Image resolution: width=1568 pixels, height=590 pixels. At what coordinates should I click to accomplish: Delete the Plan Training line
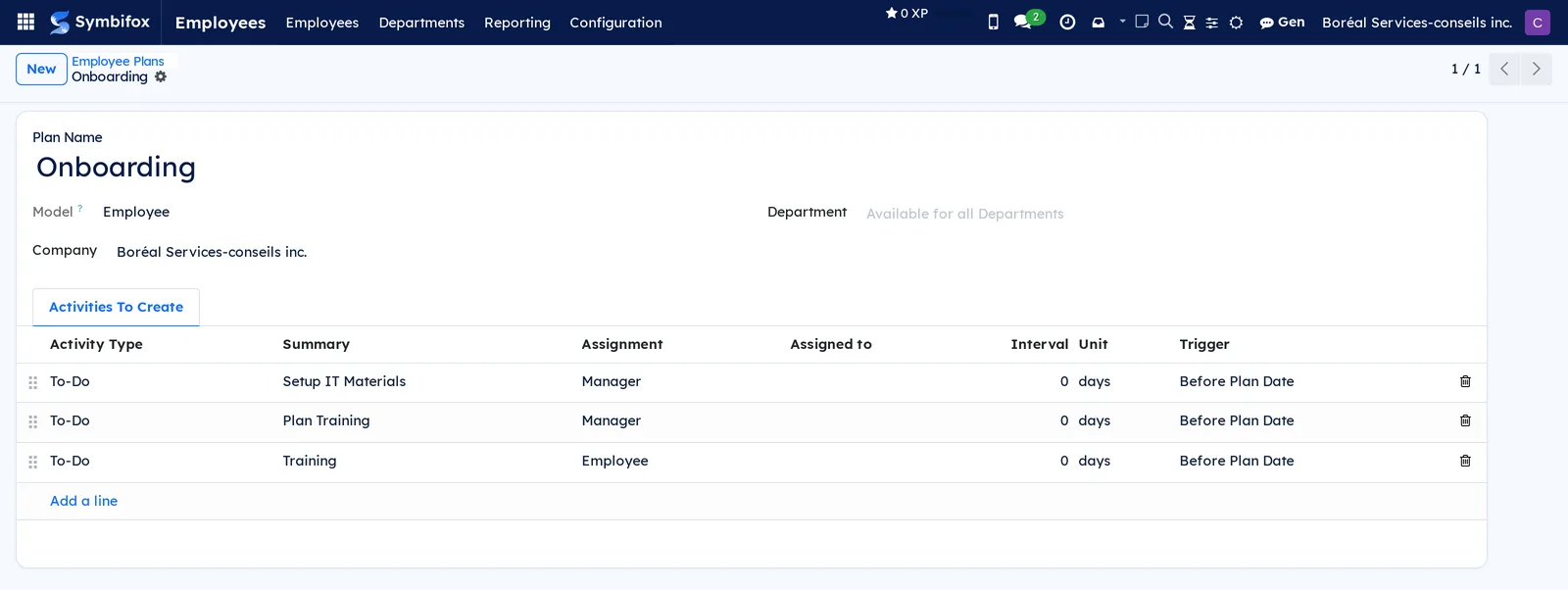click(1465, 420)
